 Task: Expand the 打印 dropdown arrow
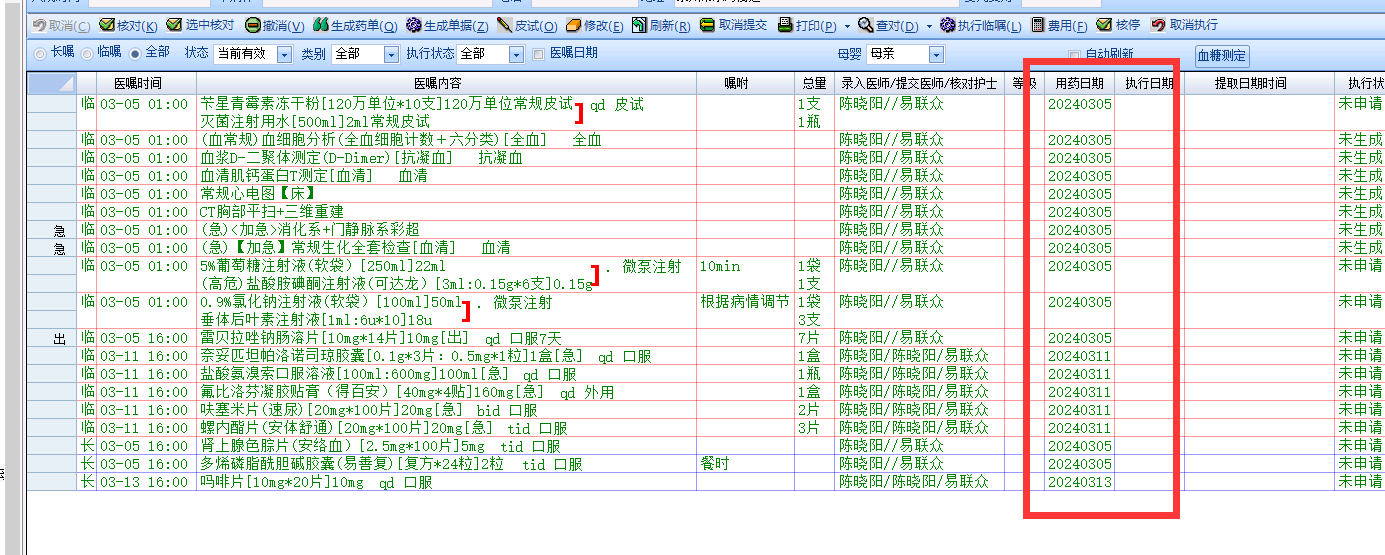coord(847,26)
